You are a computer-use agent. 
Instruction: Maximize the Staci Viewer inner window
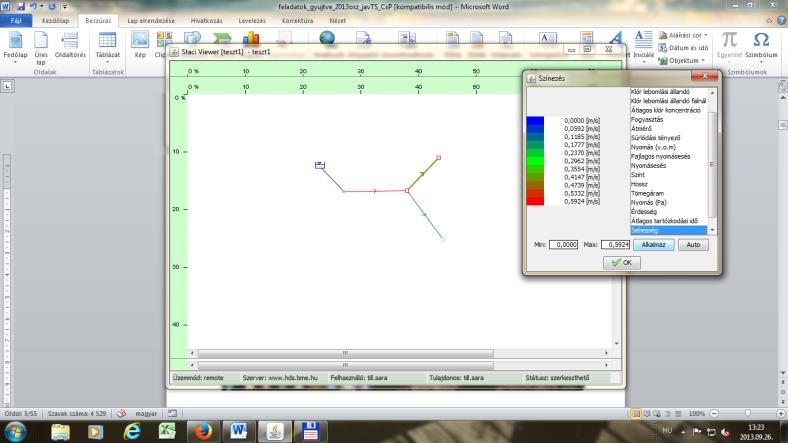point(587,49)
